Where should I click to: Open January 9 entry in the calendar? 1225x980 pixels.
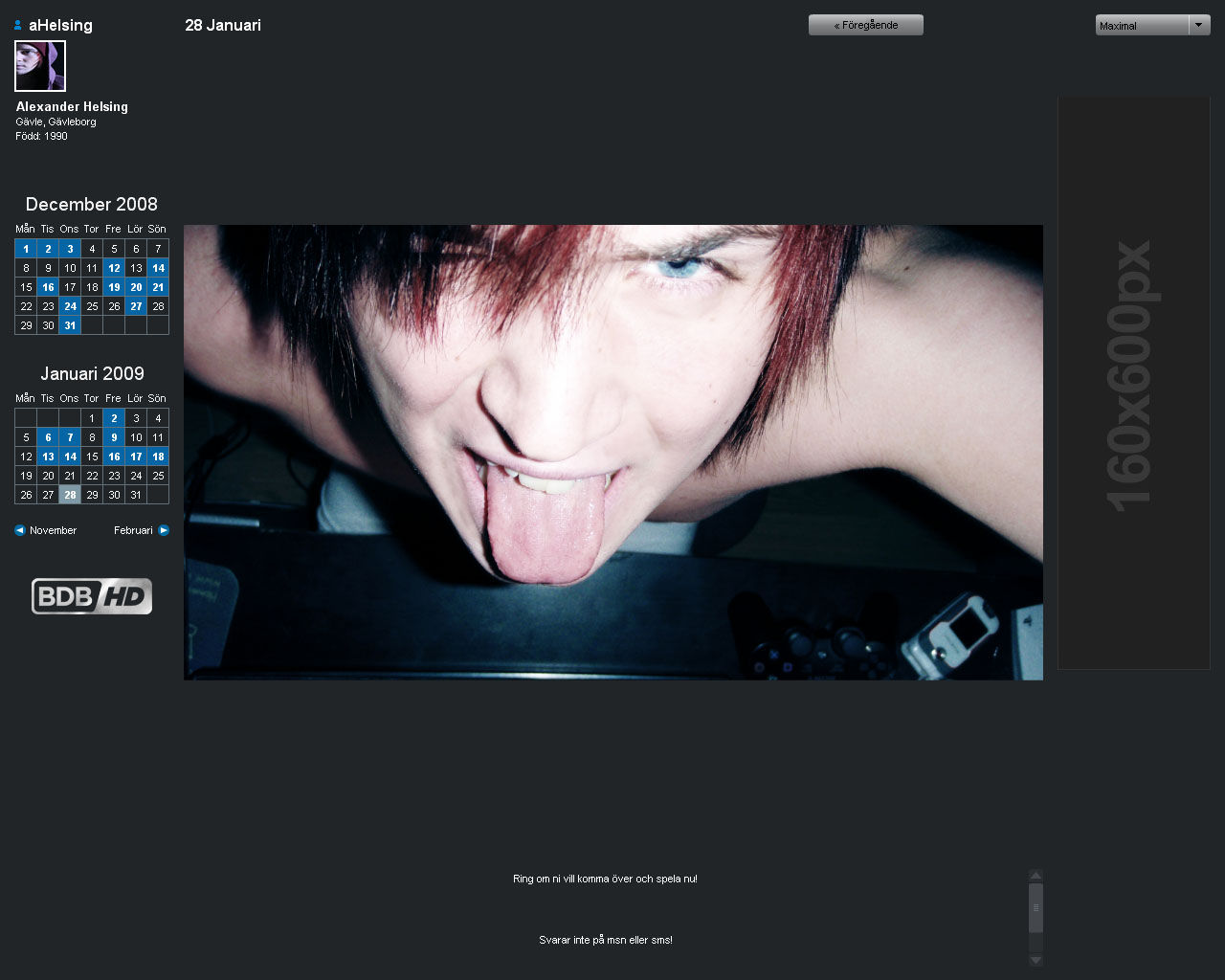pos(114,437)
